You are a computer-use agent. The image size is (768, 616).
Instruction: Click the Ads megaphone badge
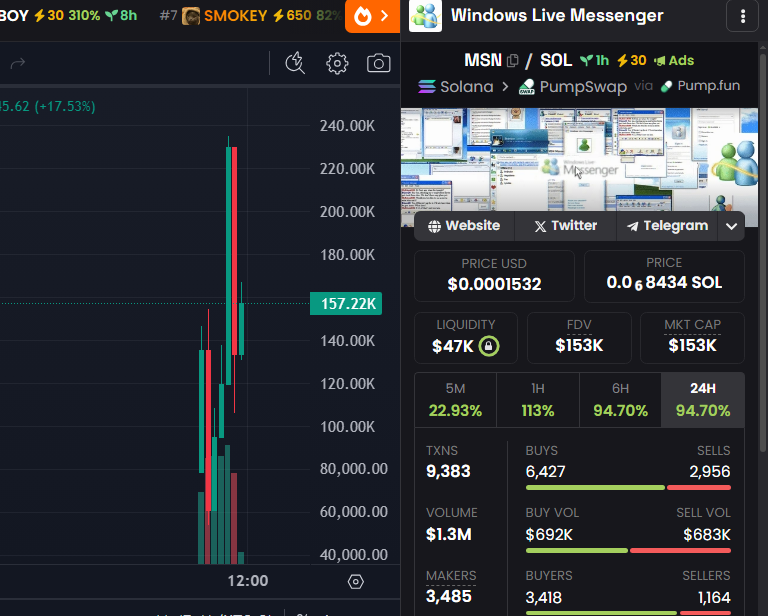point(674,61)
